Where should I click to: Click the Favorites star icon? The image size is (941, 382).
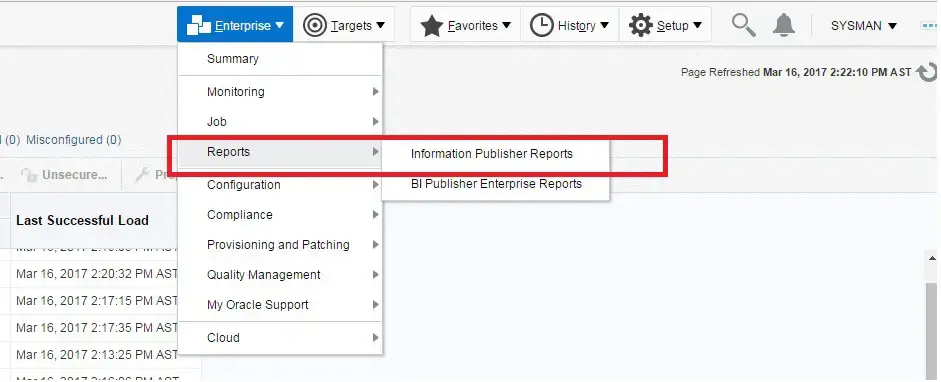point(431,26)
